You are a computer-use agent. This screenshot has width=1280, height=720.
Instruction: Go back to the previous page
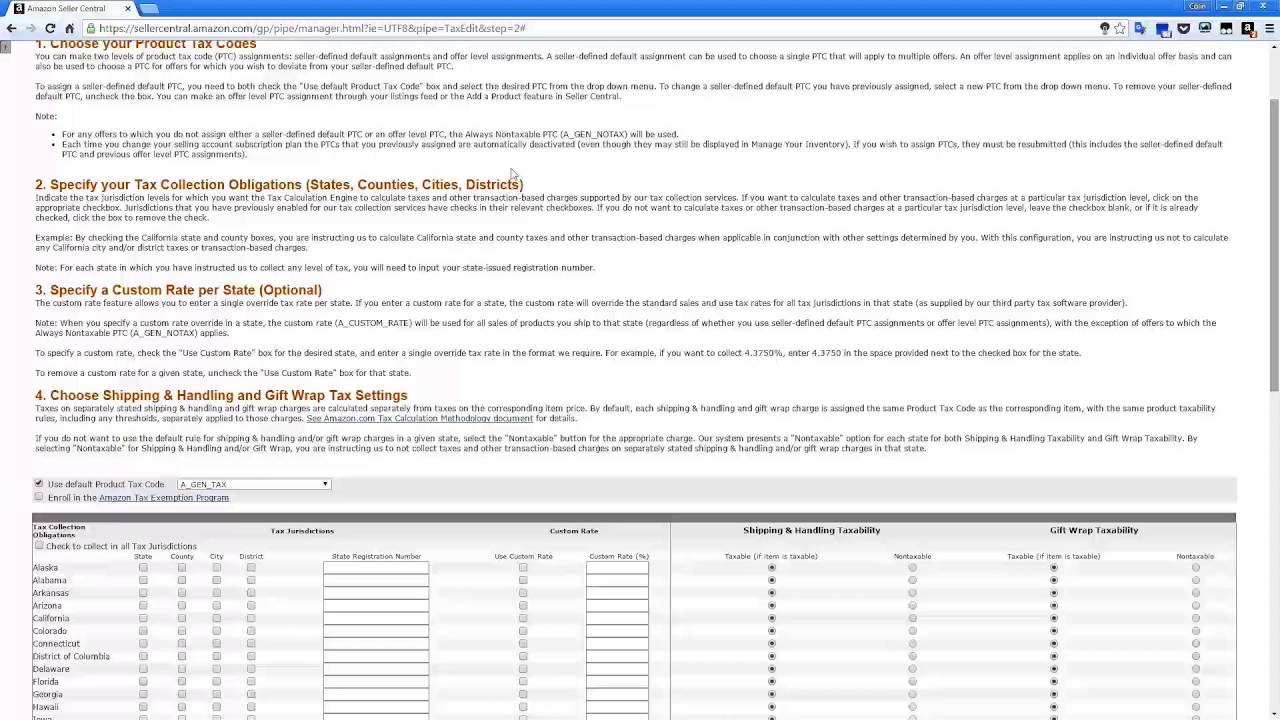[11, 28]
